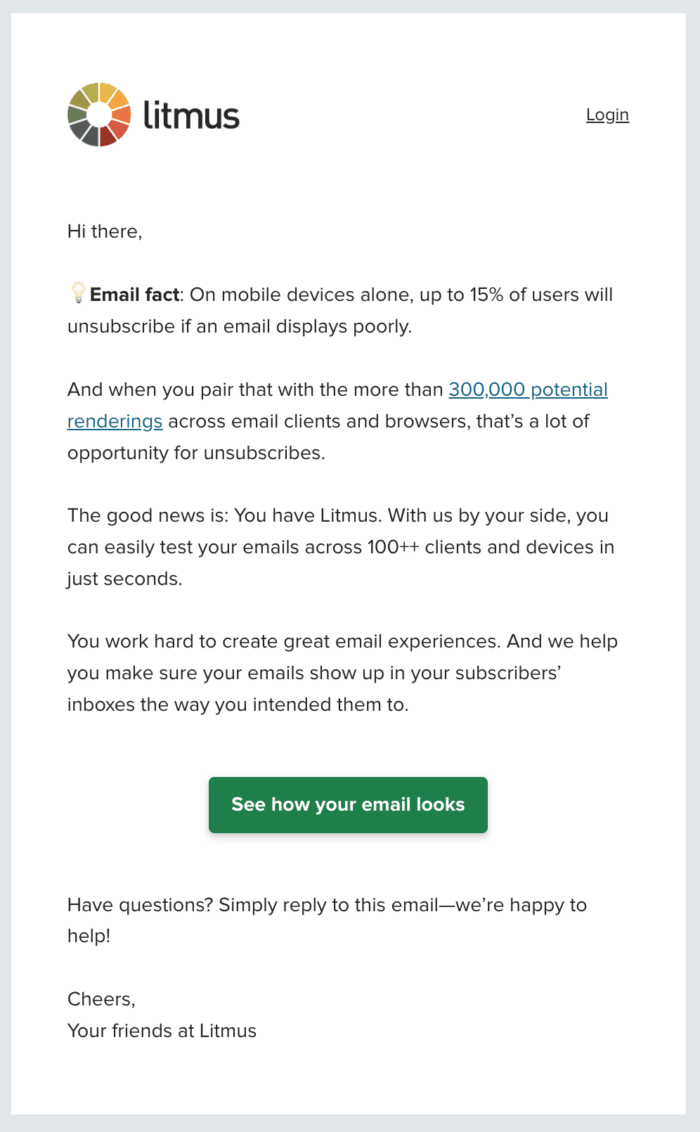Viewport: 700px width, 1132px height.
Task: Click the underline beneath Login
Action: [607, 124]
